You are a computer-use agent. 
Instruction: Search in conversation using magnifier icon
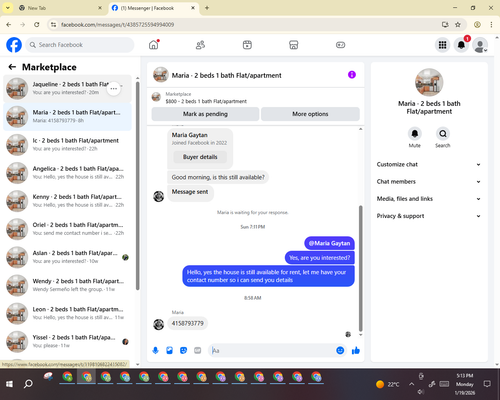(443, 134)
